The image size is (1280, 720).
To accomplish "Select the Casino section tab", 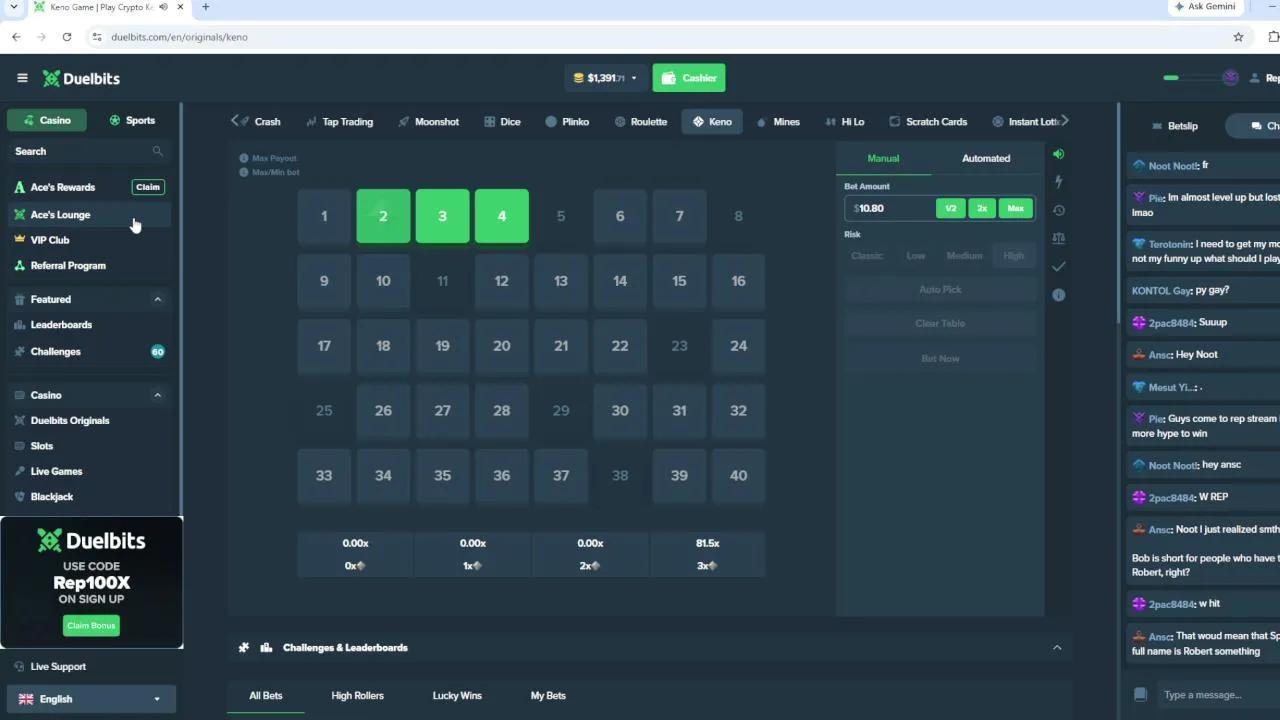I will (x=47, y=120).
